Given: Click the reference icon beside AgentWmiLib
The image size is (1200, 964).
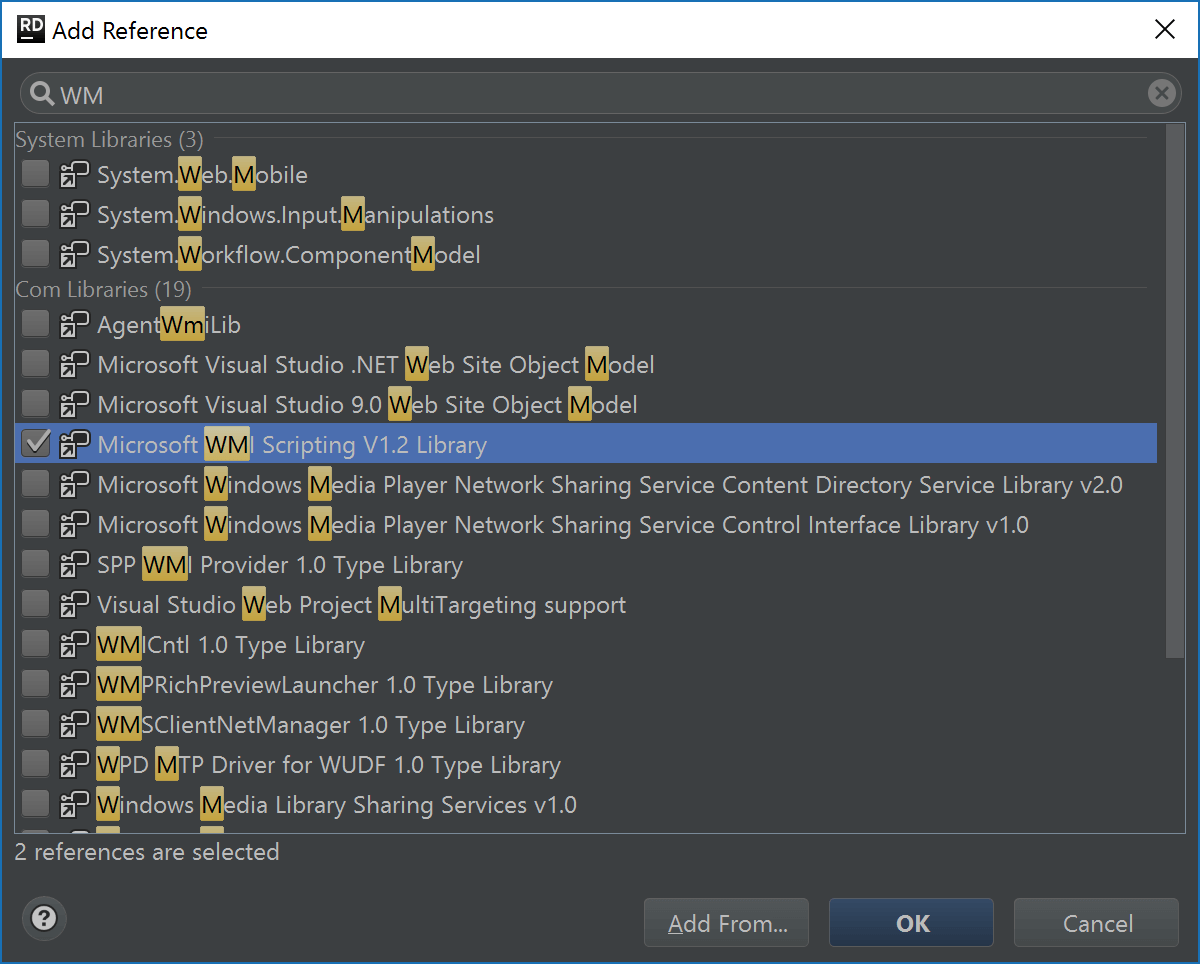Looking at the screenshot, I should coord(75,325).
